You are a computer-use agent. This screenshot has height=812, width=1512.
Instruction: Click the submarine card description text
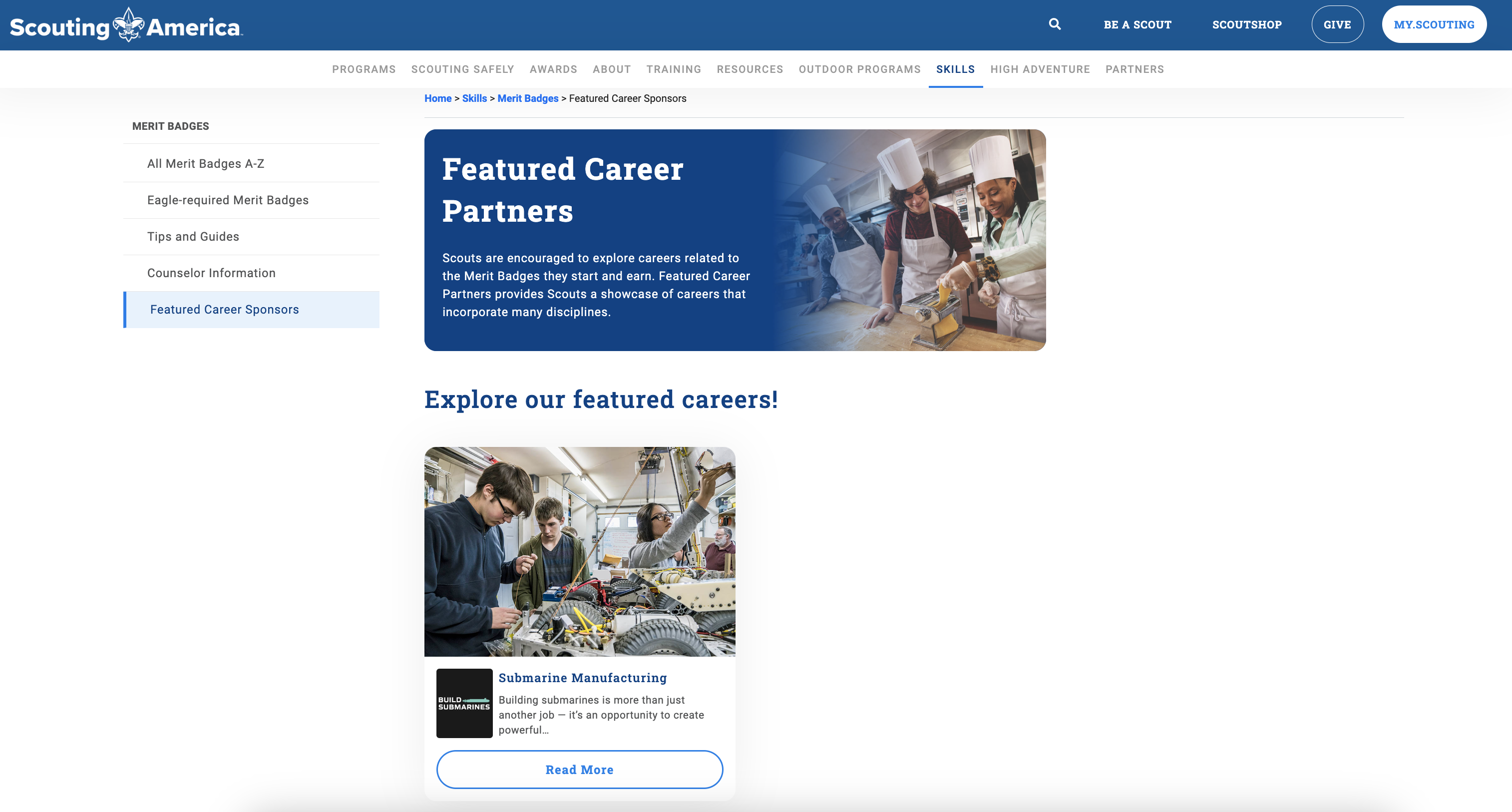601,715
